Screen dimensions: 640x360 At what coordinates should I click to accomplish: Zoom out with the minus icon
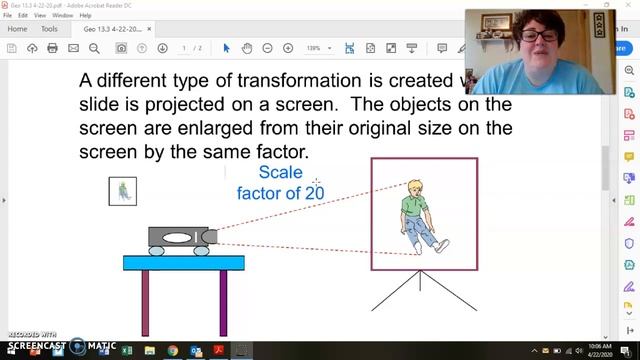click(x=267, y=48)
